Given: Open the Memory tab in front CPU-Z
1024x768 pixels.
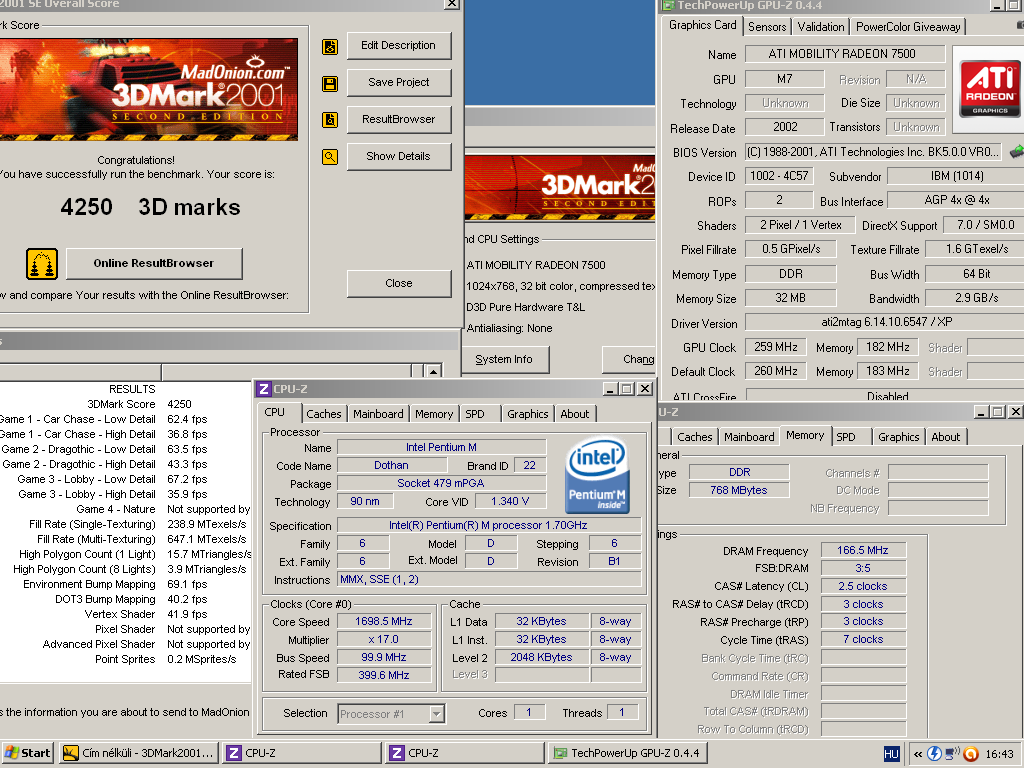Looking at the screenshot, I should [434, 414].
